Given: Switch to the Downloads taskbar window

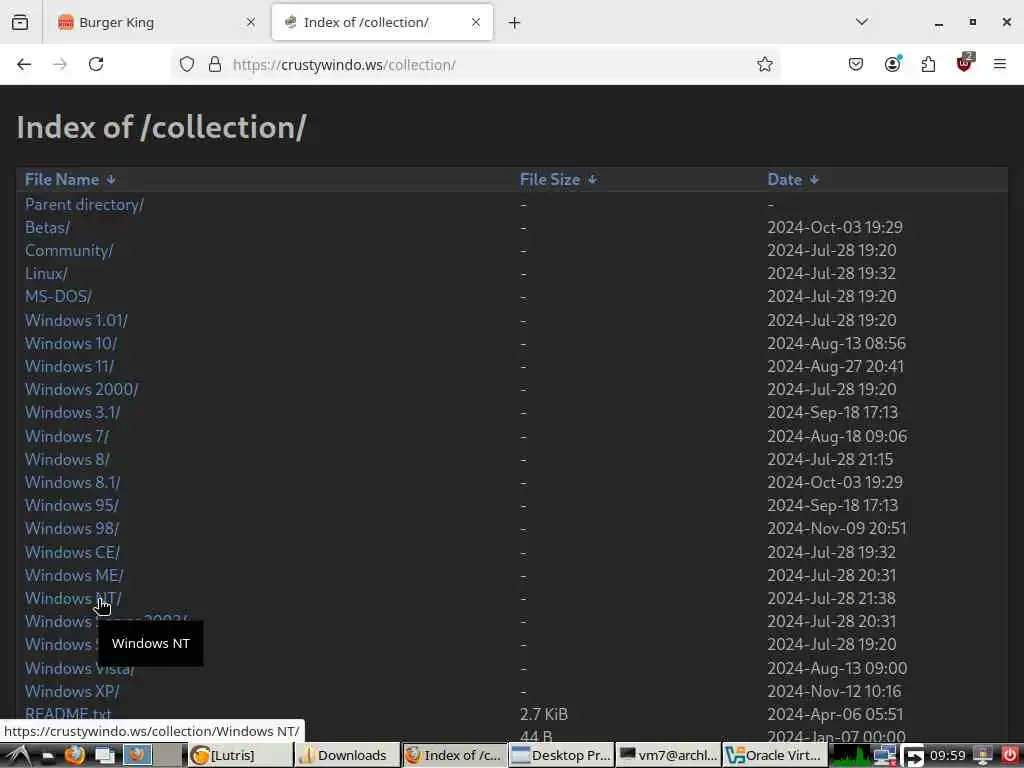Looking at the screenshot, I should click(x=347, y=756).
